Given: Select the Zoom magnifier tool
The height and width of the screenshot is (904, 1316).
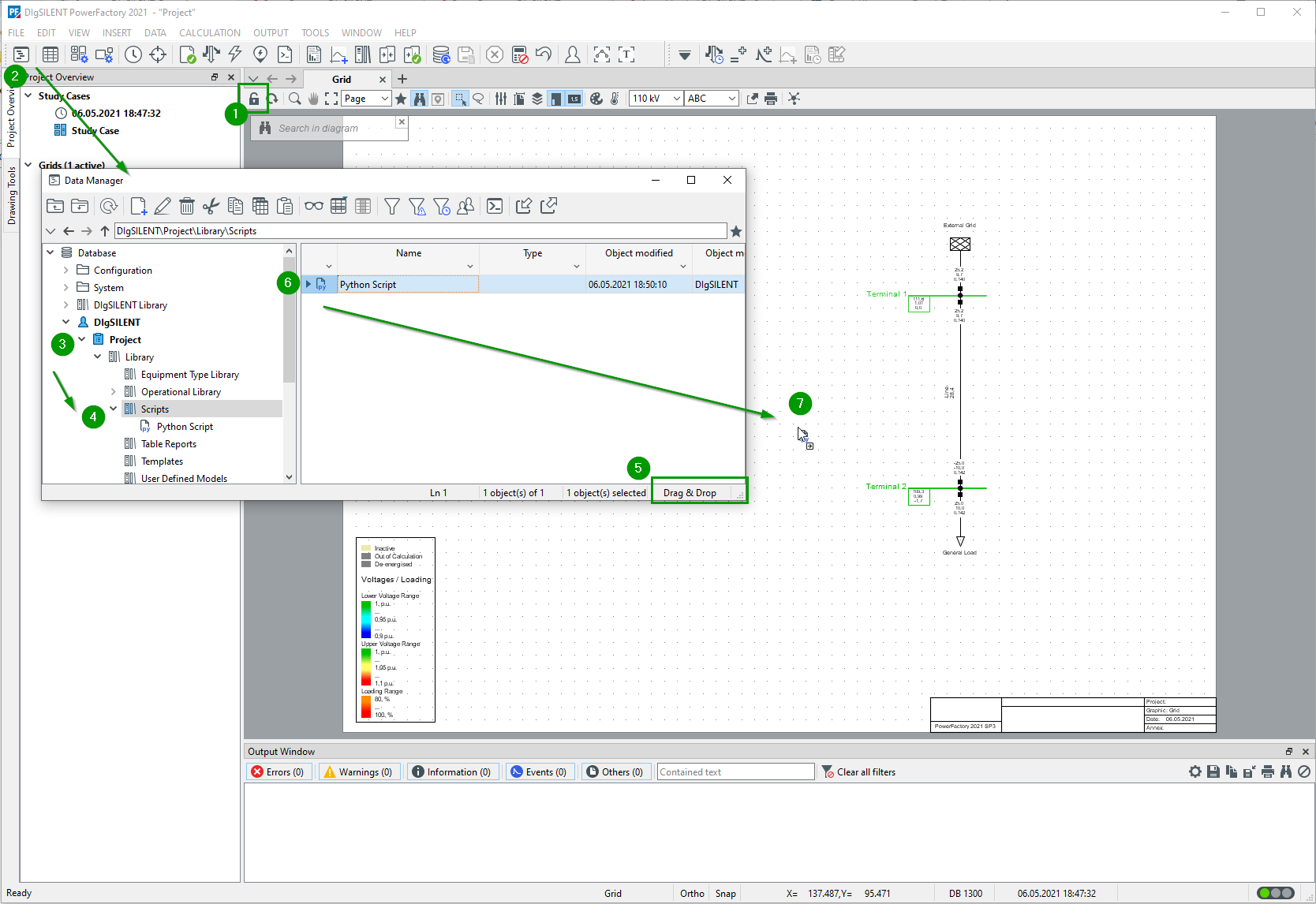Looking at the screenshot, I should (x=294, y=99).
